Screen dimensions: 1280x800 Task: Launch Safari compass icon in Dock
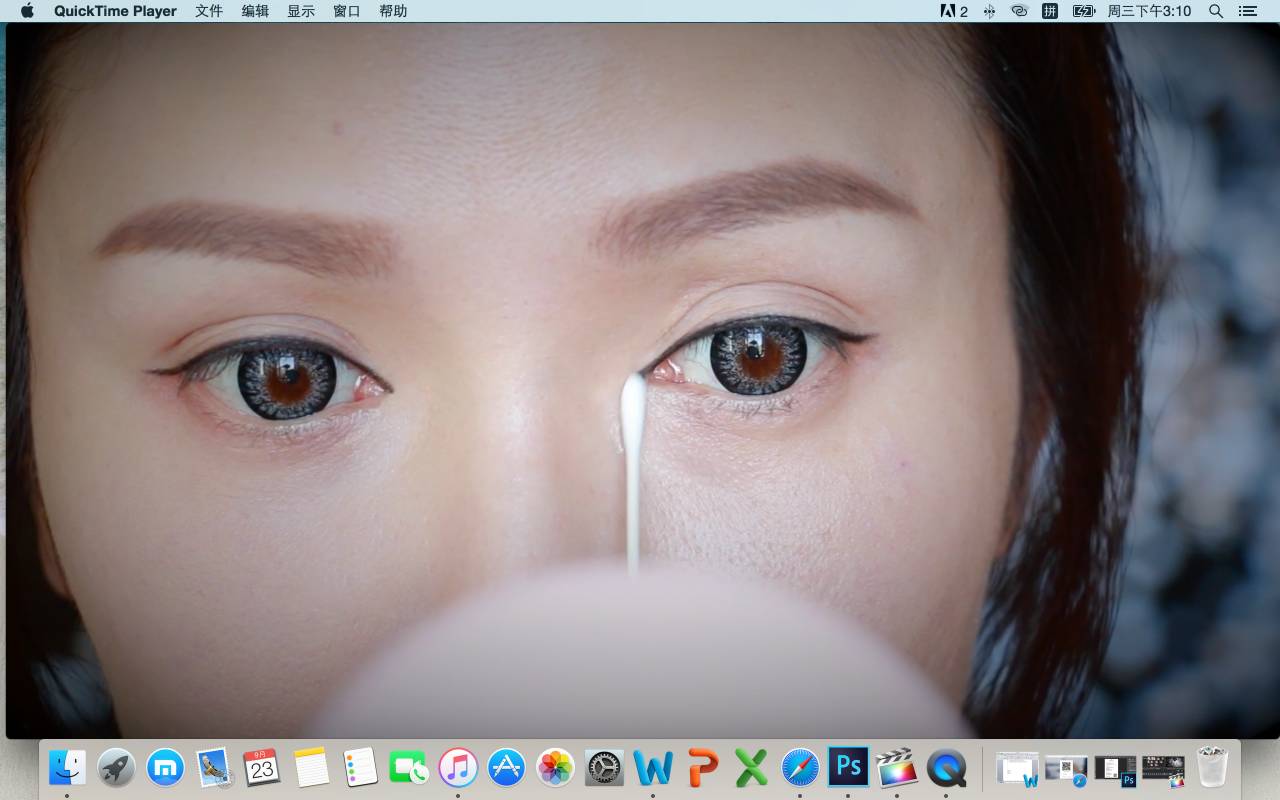coord(800,768)
